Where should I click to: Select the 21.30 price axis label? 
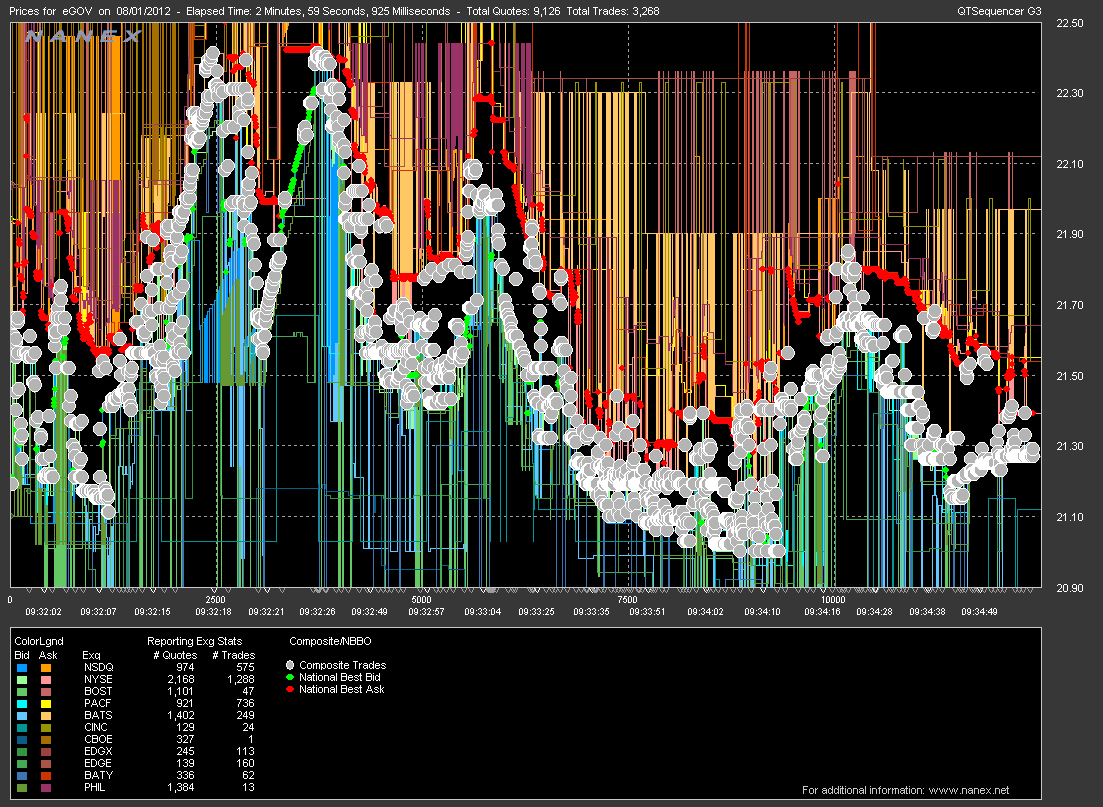[1070, 446]
